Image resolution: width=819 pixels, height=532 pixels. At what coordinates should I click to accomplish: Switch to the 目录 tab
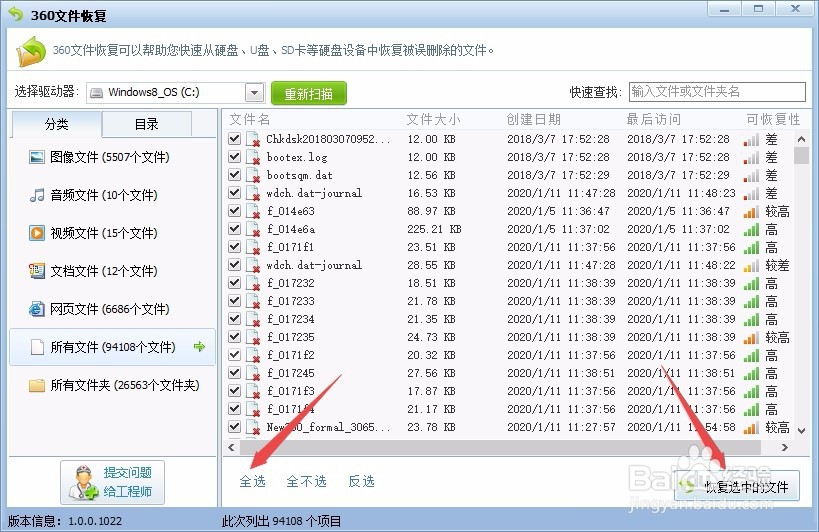147,124
